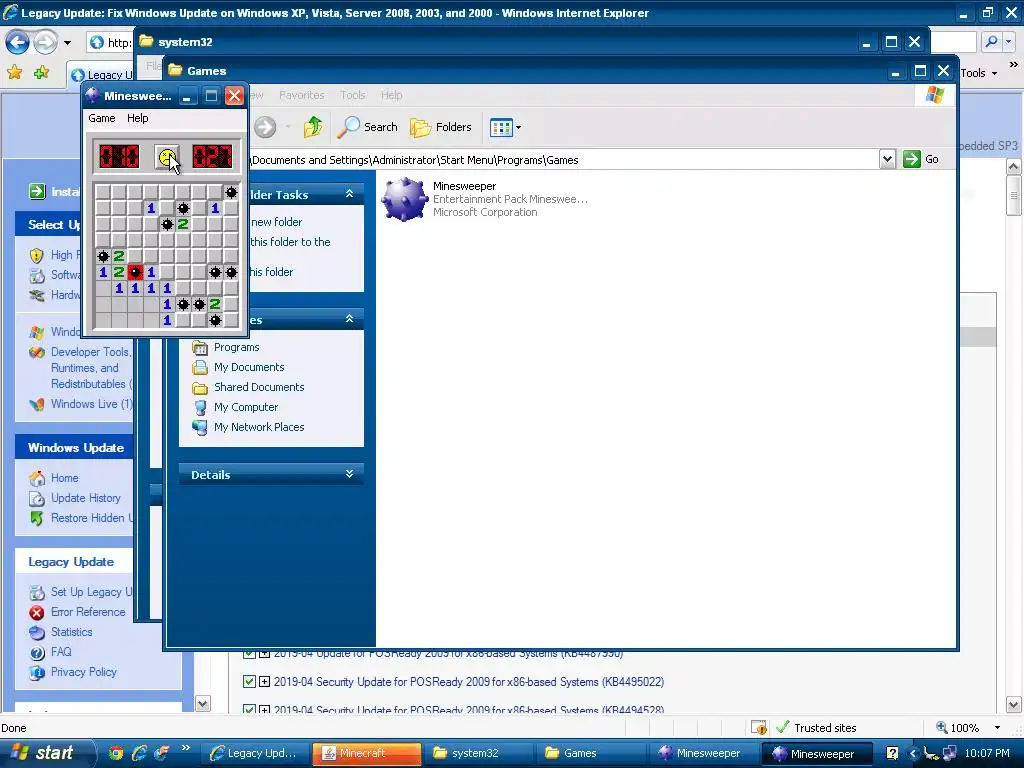Screen dimensions: 1024x768
Task: Click the Add to Favorites star-plus icon
Action: (42, 72)
